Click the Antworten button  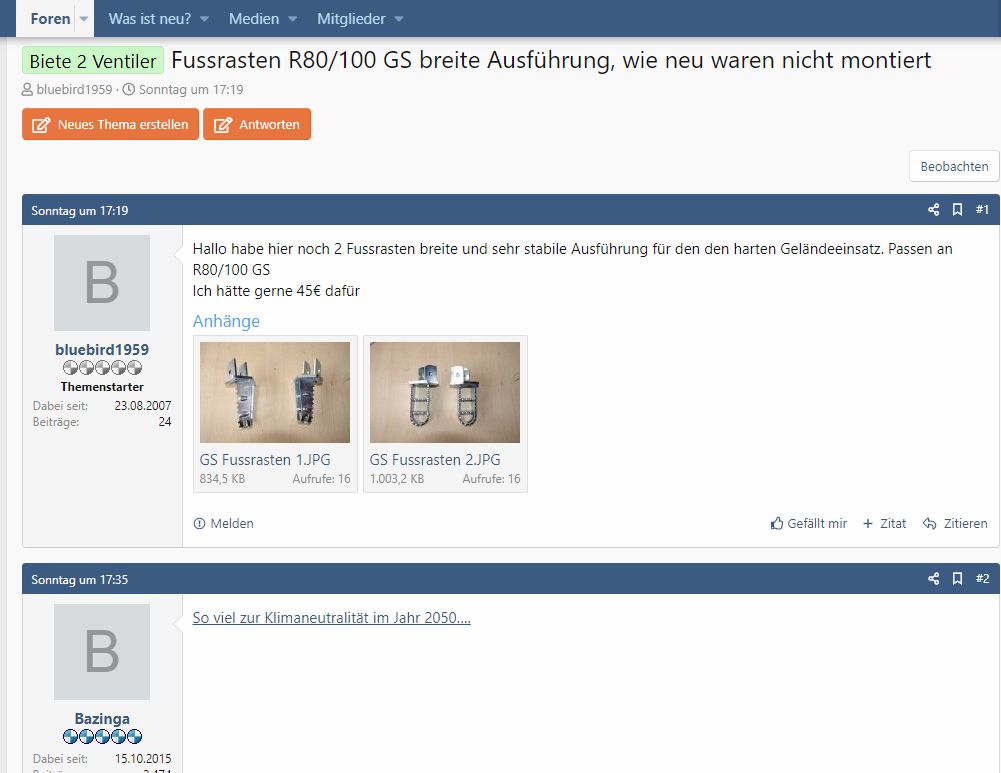tap(257, 124)
